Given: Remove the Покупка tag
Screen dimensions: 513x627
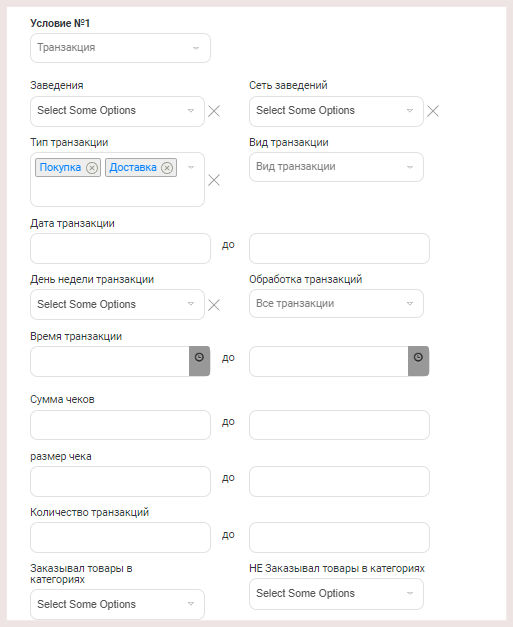Looking at the screenshot, I should (x=92, y=168).
